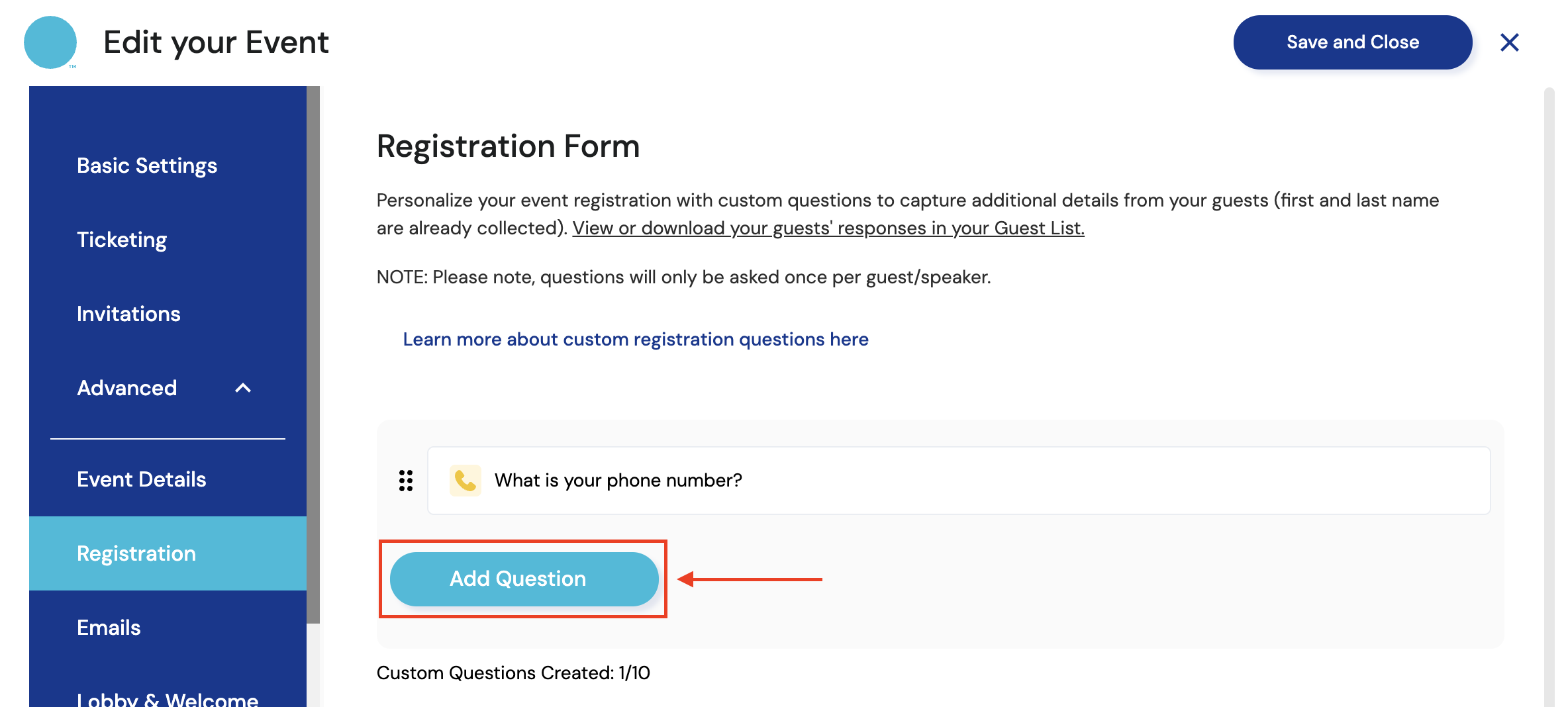The image size is (1568, 707).
Task: Open the Guest List responses link
Action: pos(828,228)
